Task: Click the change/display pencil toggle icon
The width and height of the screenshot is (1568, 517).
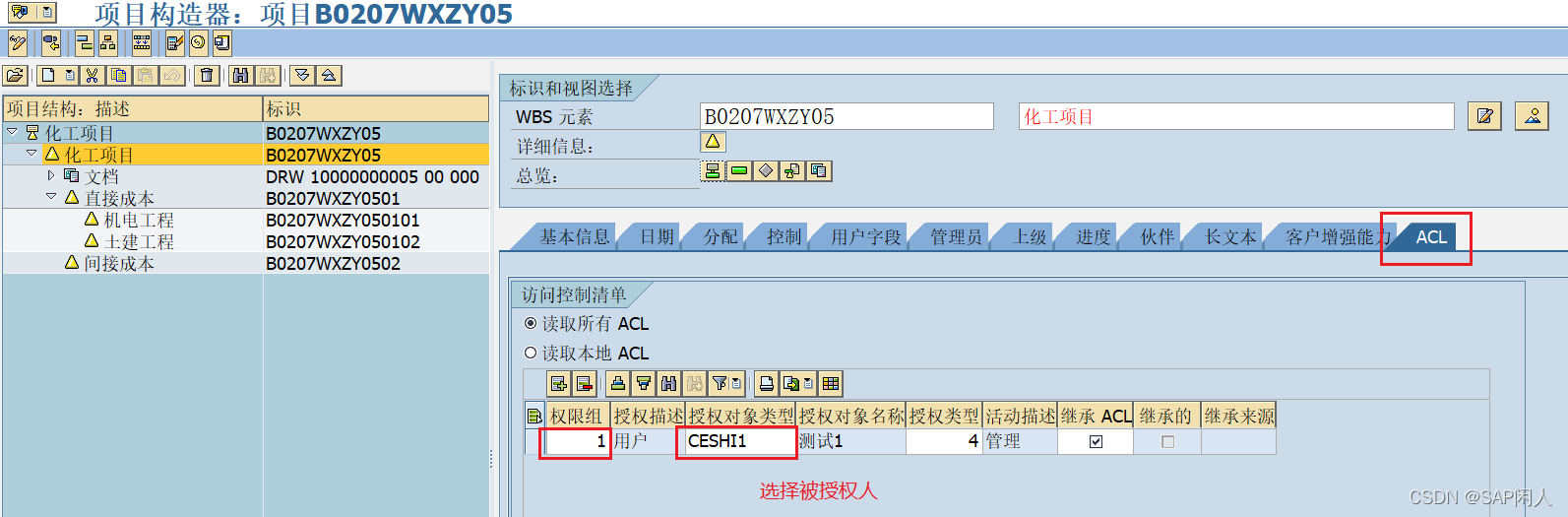Action: (18, 42)
